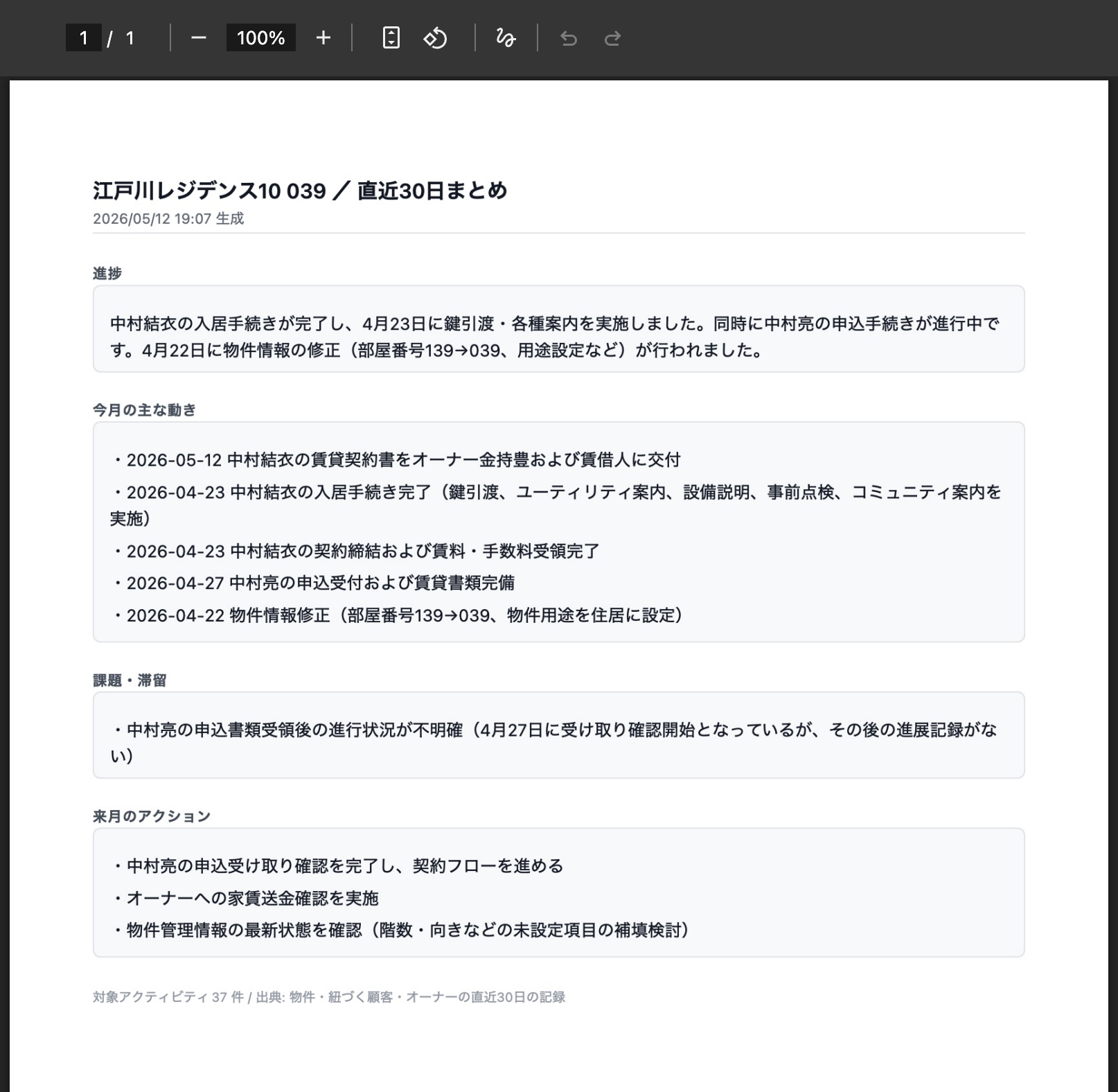This screenshot has width=1118, height=1092.
Task: Click the 今月の主な動き section heading
Action: click(145, 410)
